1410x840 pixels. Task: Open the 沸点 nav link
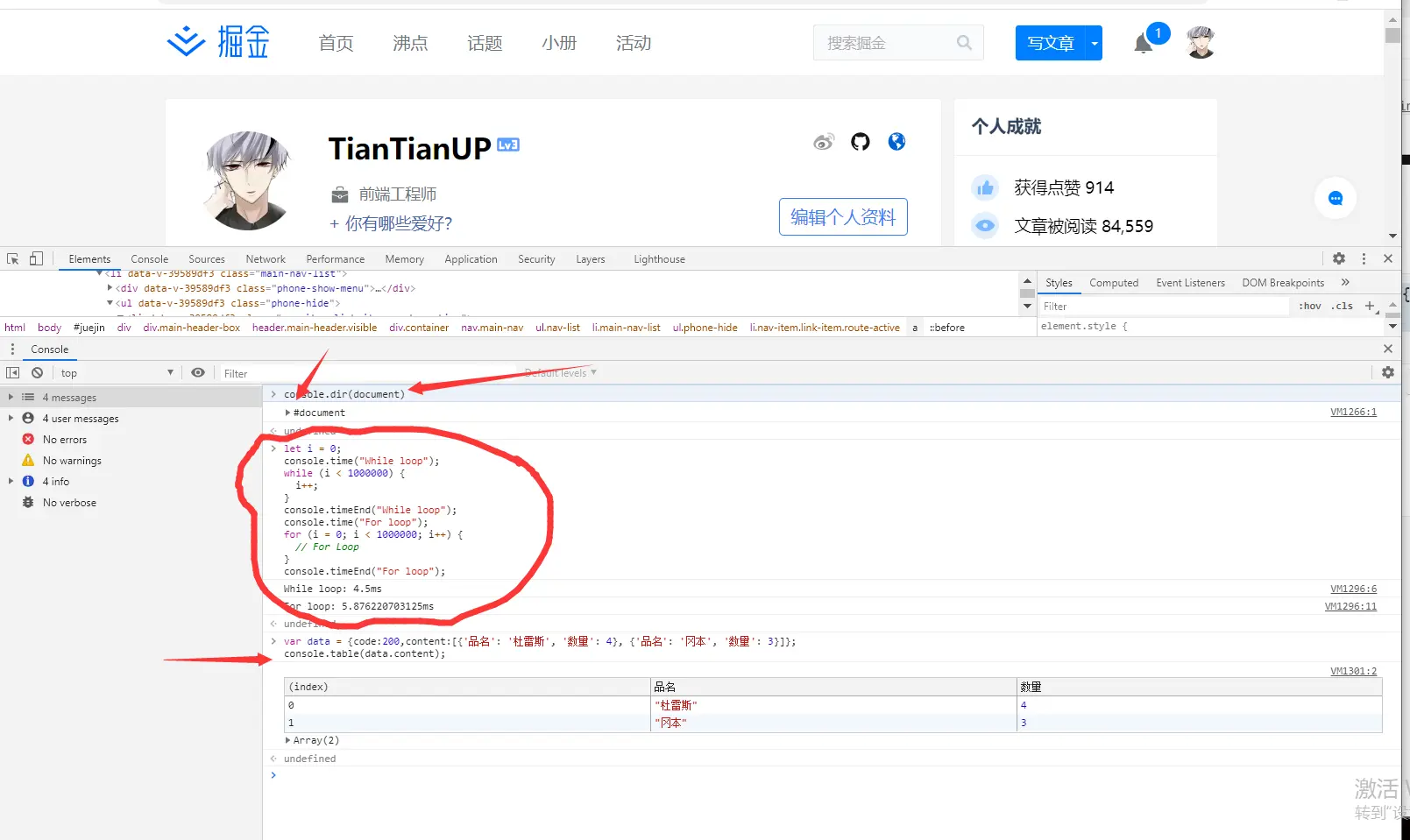click(410, 43)
